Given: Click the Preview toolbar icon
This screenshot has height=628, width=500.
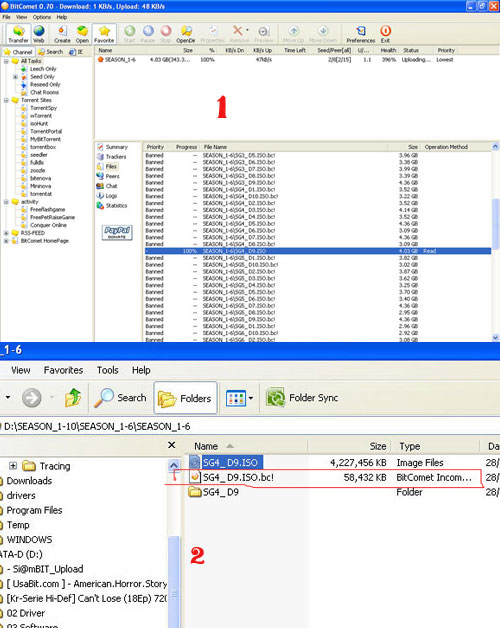Looking at the screenshot, I should [263, 34].
